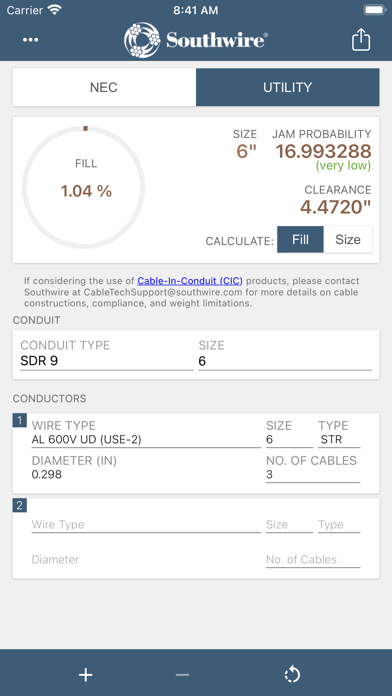Open the Cable-In-Conduit (CIC) link

190,281
